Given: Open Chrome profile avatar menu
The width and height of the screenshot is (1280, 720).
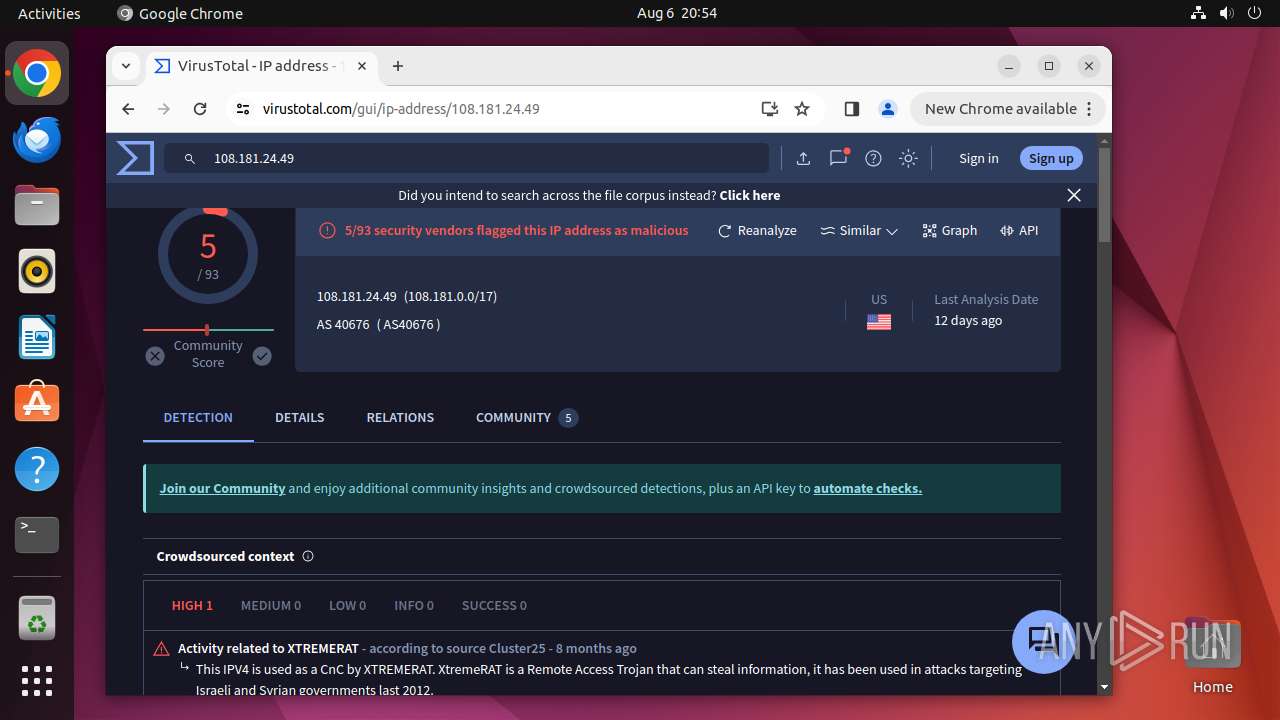Looking at the screenshot, I should pyautogui.click(x=887, y=109).
